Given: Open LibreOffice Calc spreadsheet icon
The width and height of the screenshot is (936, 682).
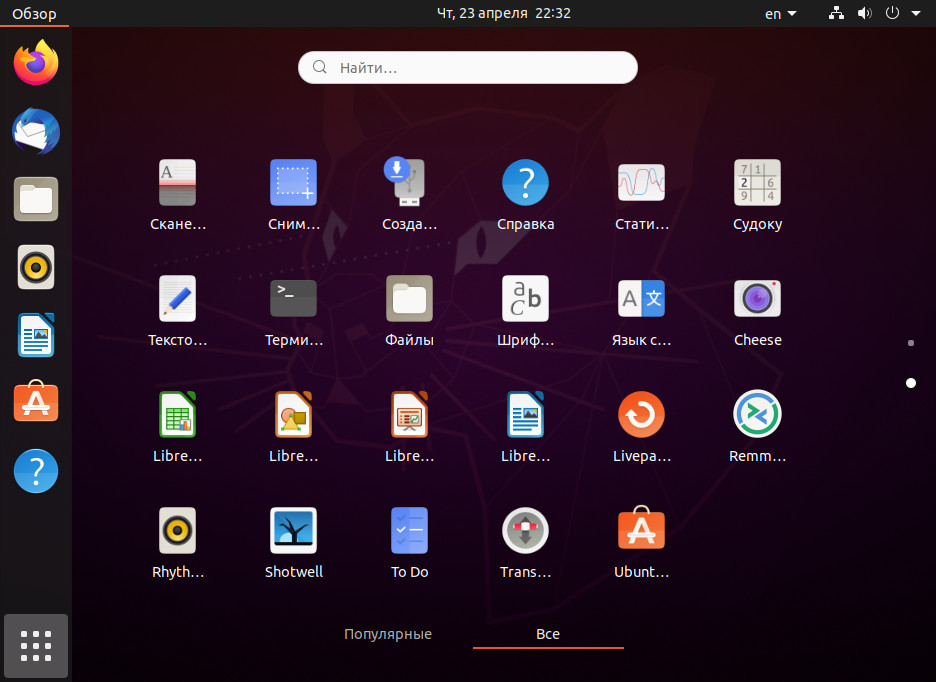Looking at the screenshot, I should pyautogui.click(x=177, y=414).
